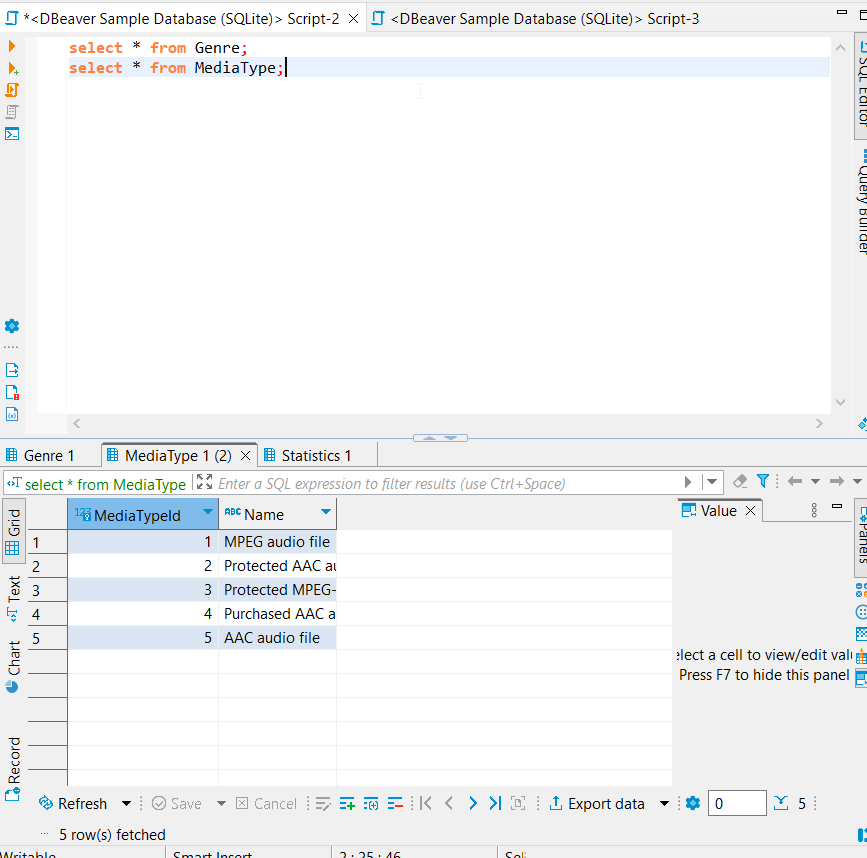Open the results filter settings gear icon

[x=693, y=803]
